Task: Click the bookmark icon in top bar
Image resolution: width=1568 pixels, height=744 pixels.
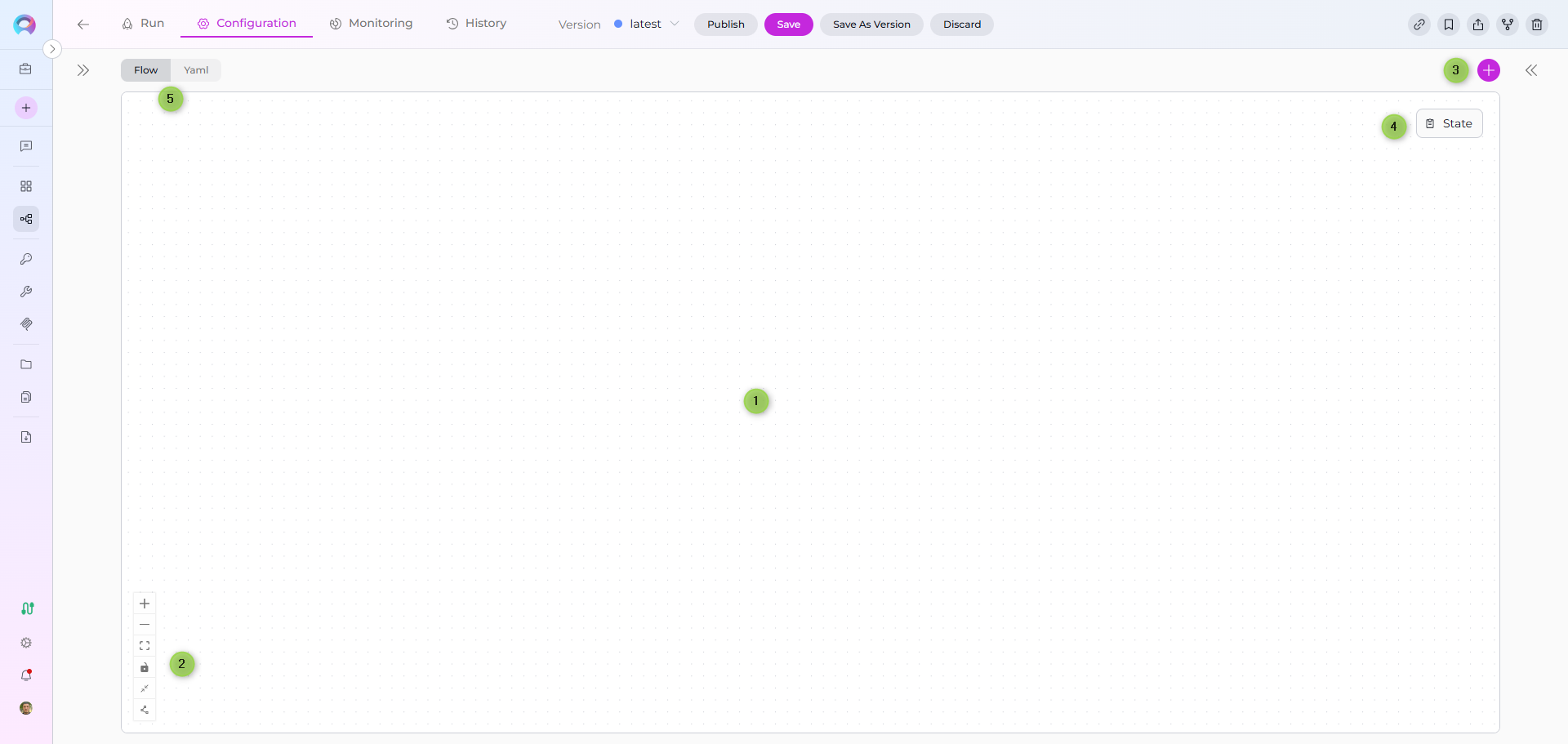Action: 1449,25
